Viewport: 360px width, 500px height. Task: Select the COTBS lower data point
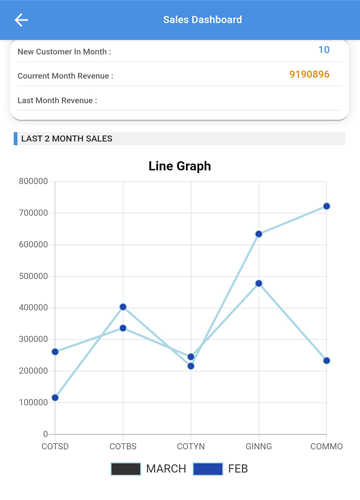(x=123, y=328)
